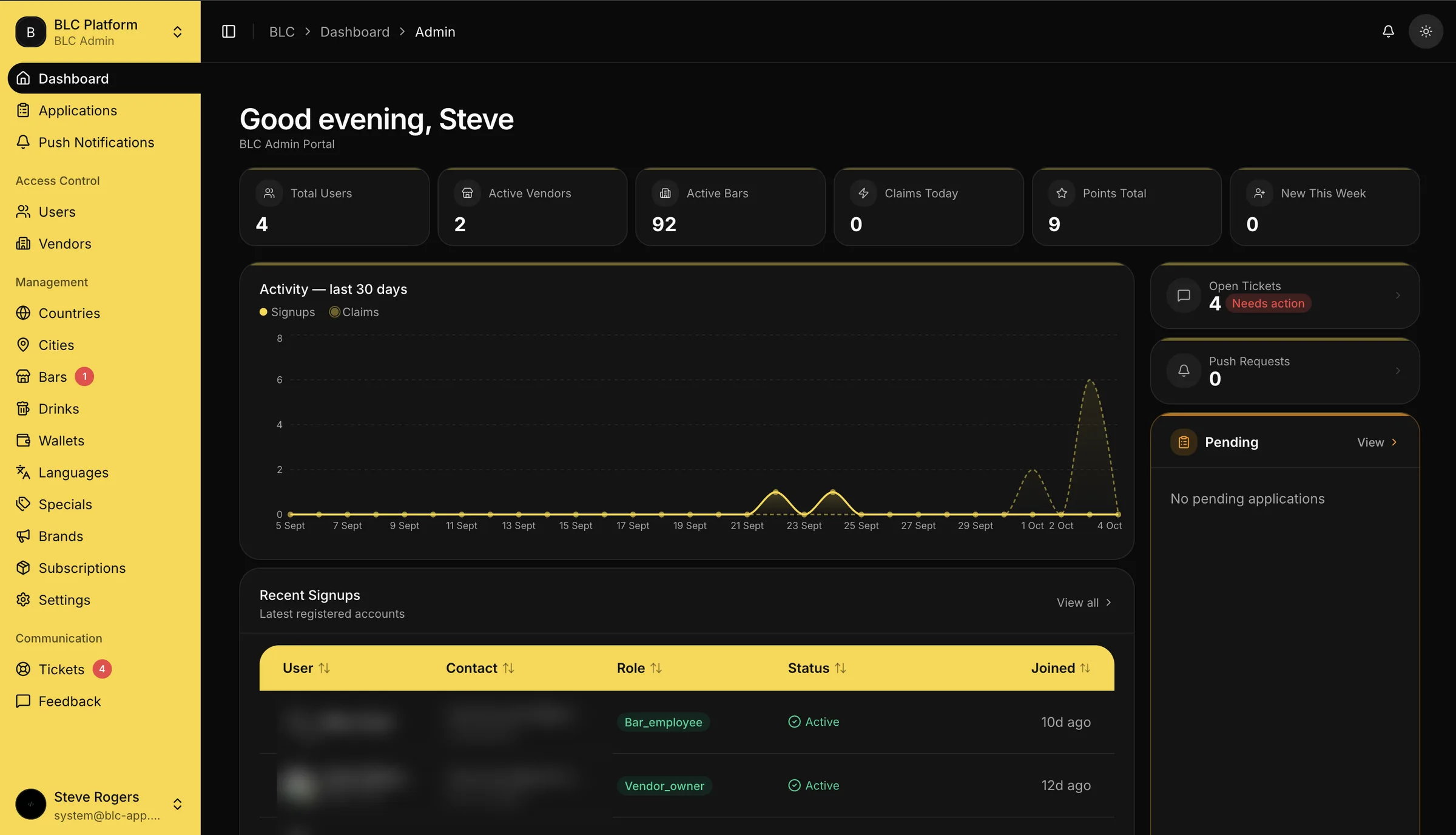Toggle the Claims legend in chart

click(354, 312)
